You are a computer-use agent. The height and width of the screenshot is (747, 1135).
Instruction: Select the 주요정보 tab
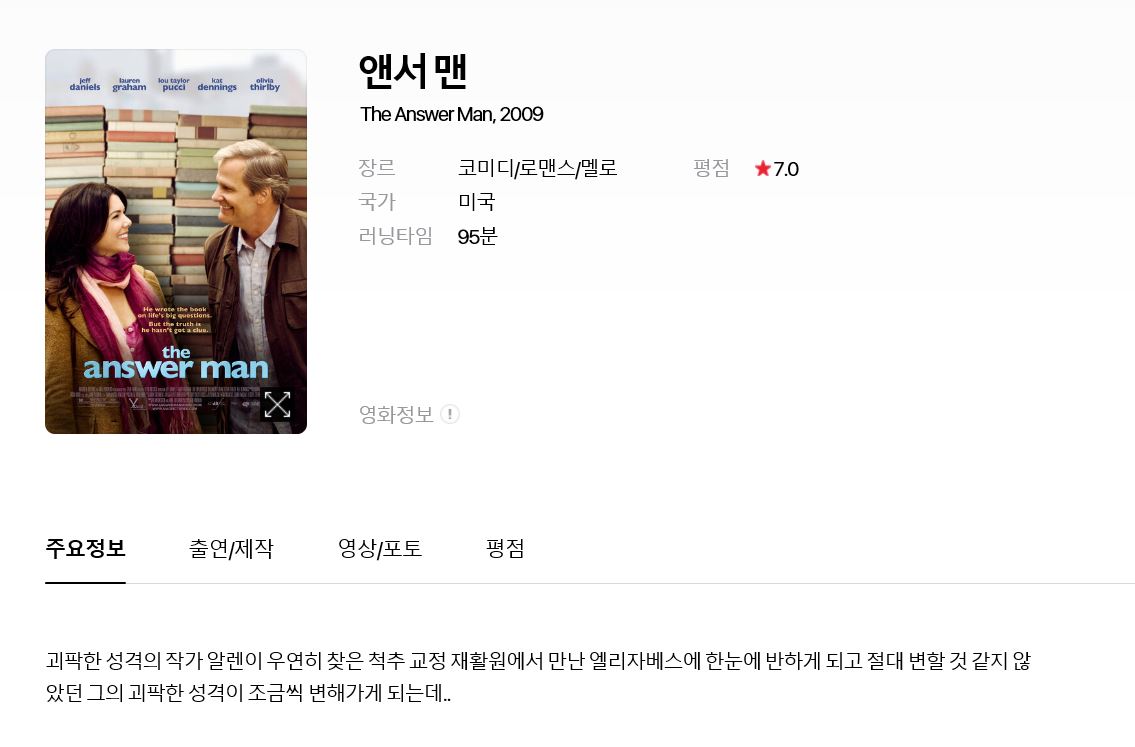click(x=85, y=549)
